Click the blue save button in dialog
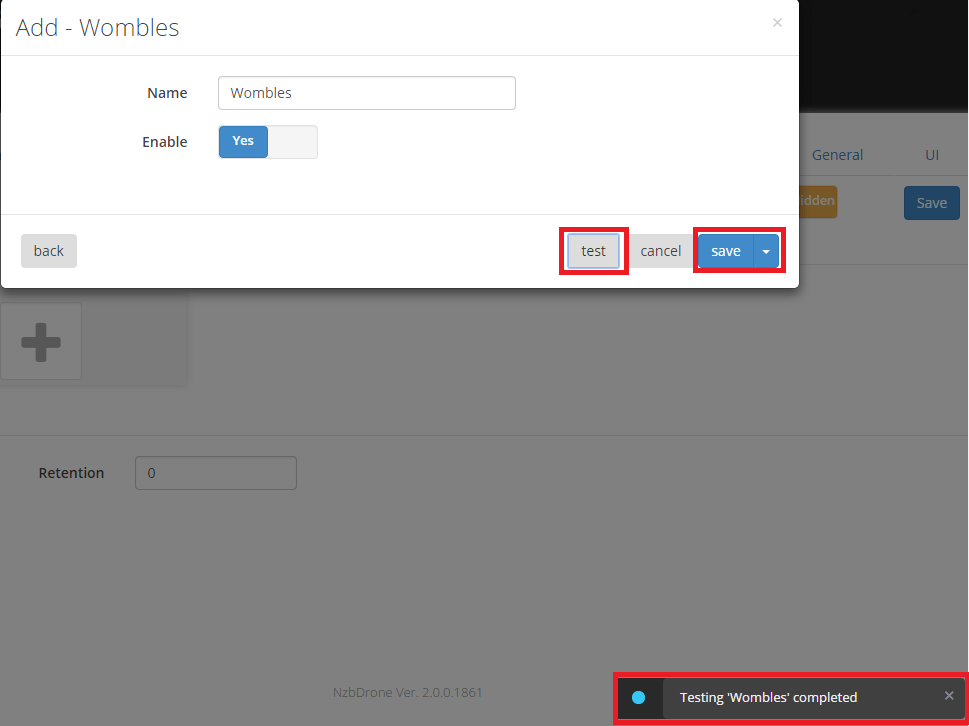The width and height of the screenshot is (969, 726). [725, 251]
